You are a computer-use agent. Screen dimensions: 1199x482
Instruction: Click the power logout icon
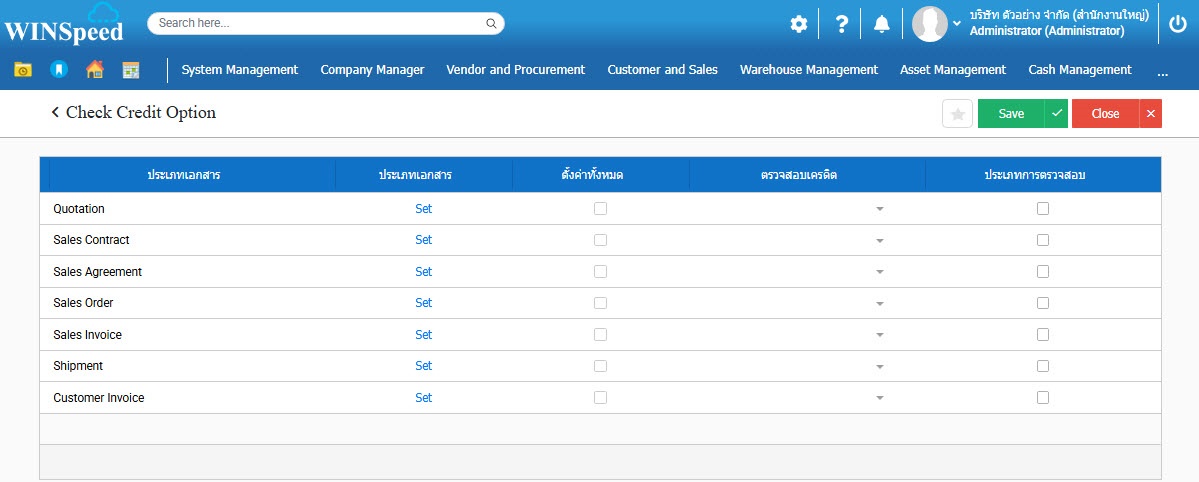tap(1178, 24)
